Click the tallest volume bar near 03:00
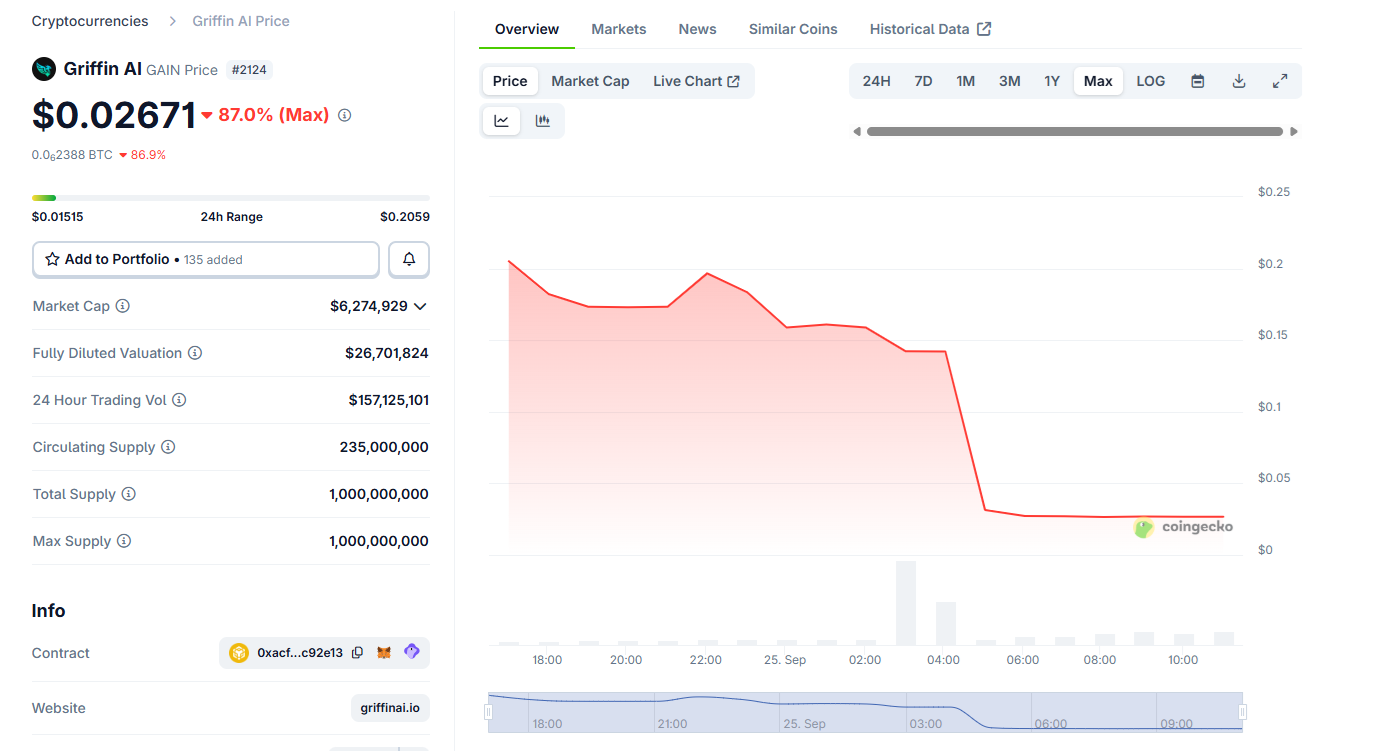The width and height of the screenshot is (1378, 751). [x=906, y=603]
